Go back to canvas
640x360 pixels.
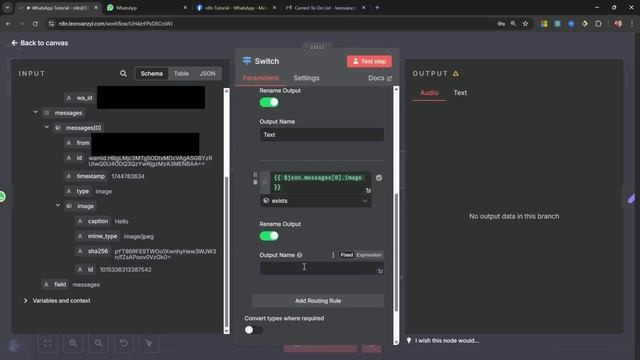40,43
